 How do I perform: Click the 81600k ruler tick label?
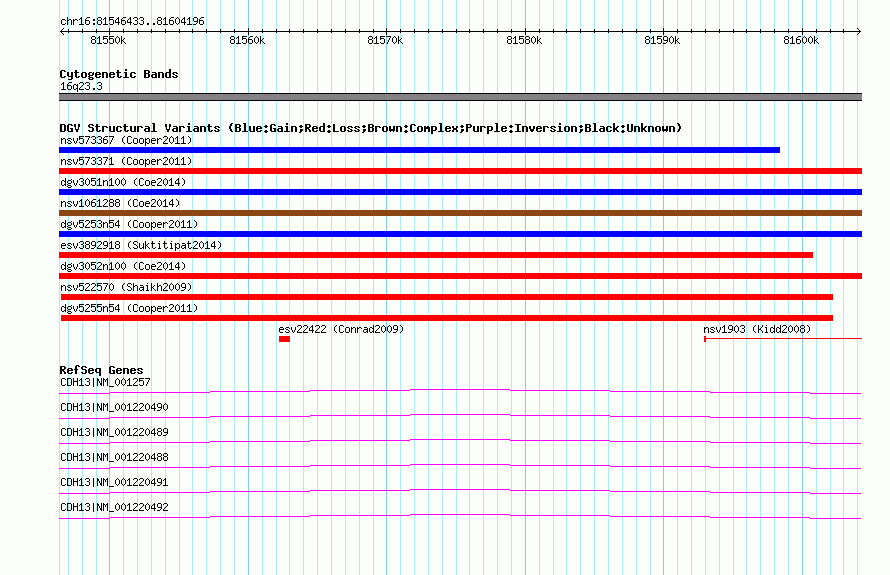coord(801,40)
